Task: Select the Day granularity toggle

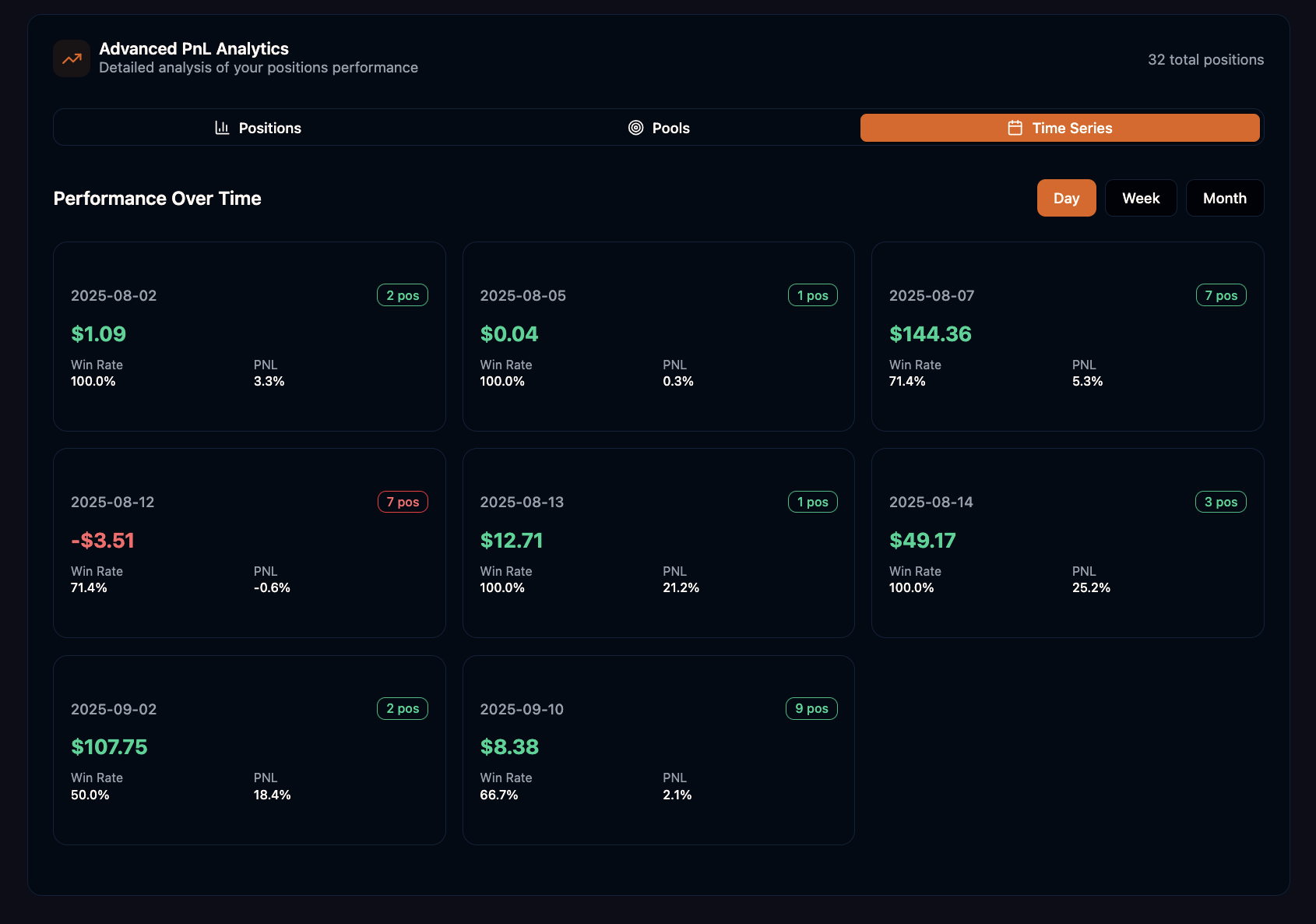Action: tap(1066, 198)
